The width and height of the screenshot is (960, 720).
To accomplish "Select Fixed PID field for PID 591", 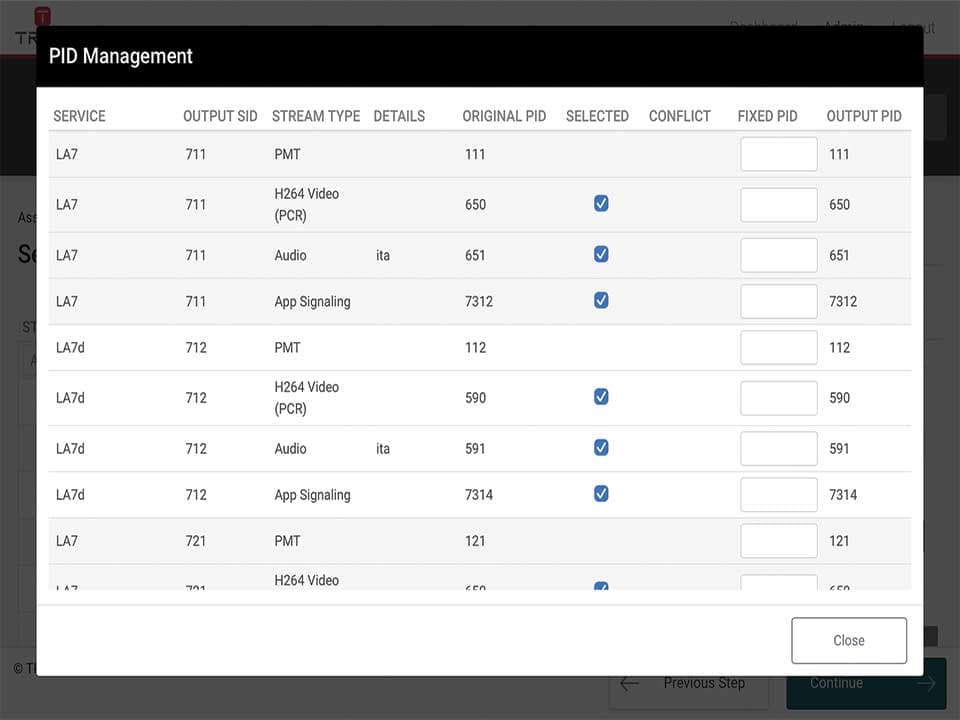I will point(778,448).
